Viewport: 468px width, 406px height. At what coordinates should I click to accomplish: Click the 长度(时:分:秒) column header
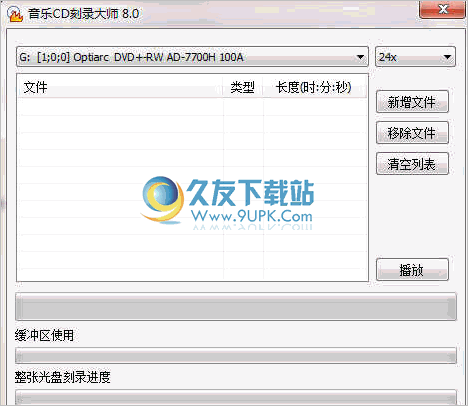pyautogui.click(x=314, y=87)
